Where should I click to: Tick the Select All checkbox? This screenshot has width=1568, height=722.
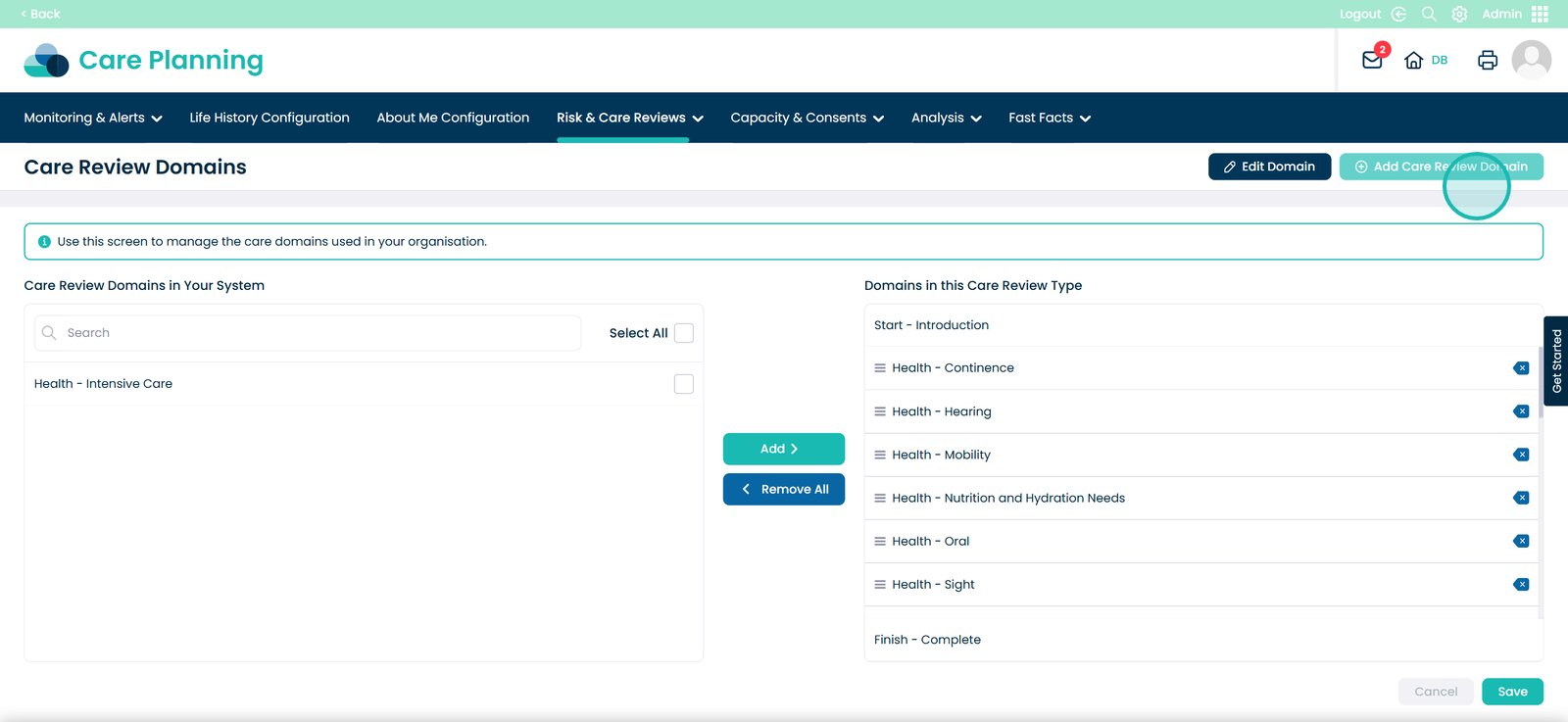tap(684, 333)
